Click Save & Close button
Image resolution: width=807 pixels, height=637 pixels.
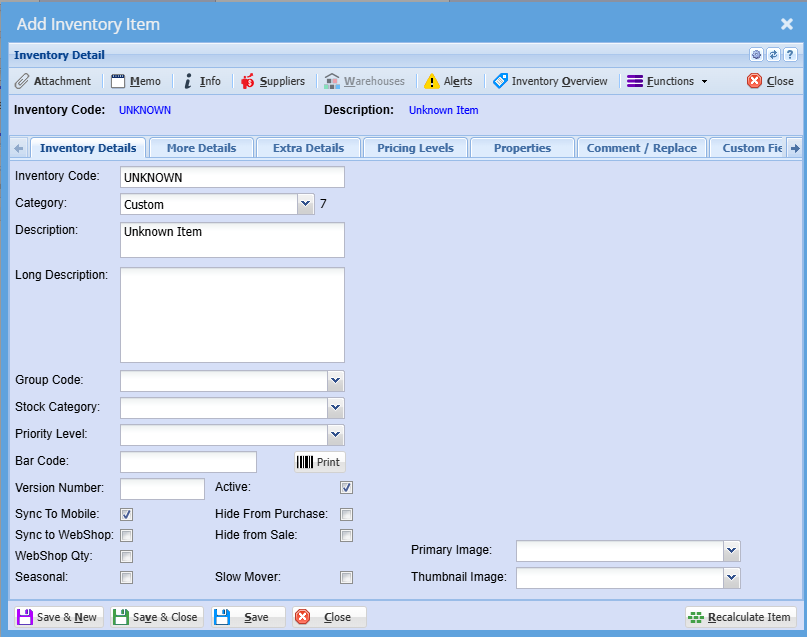tap(156, 617)
